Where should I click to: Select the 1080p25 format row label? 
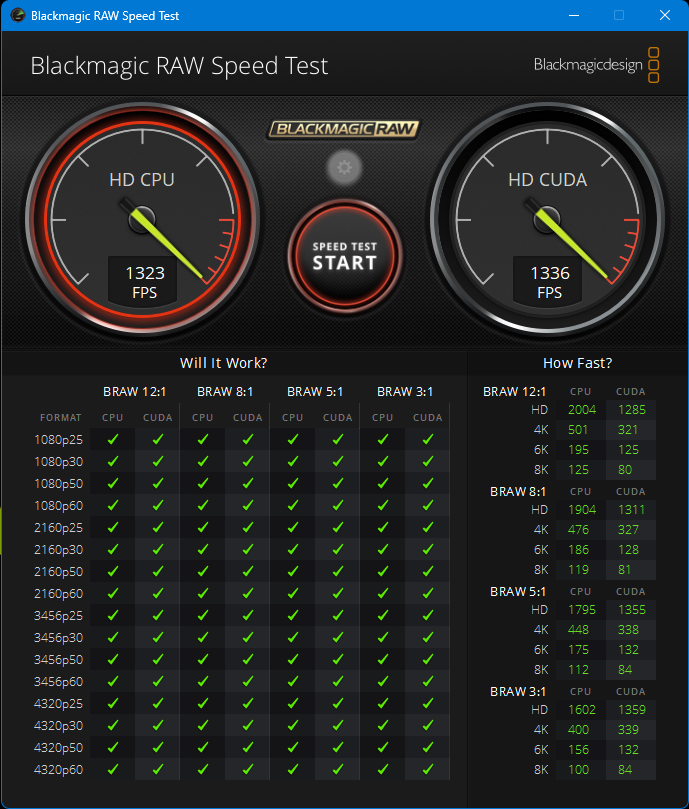(58, 440)
